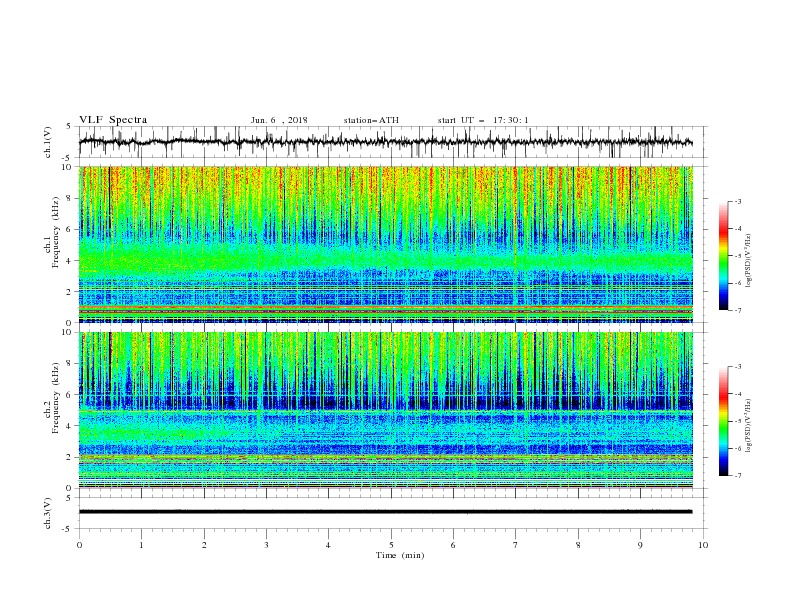This screenshot has height=612, width=792.
Task: Click the time axis tick label "4"
Action: [329, 545]
